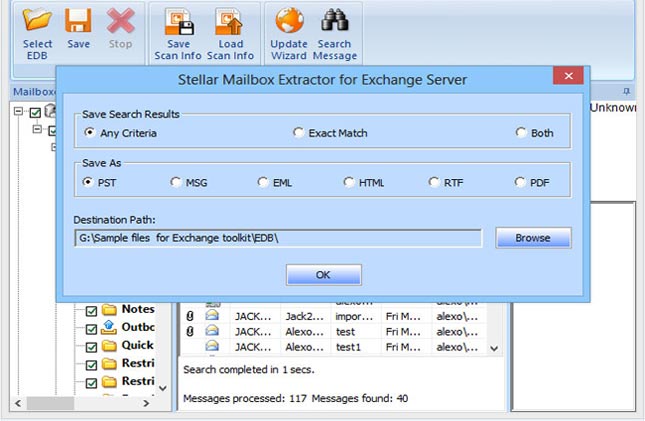645x421 pixels.
Task: Click tree list scroll down arrow
Action: pos(163,388)
